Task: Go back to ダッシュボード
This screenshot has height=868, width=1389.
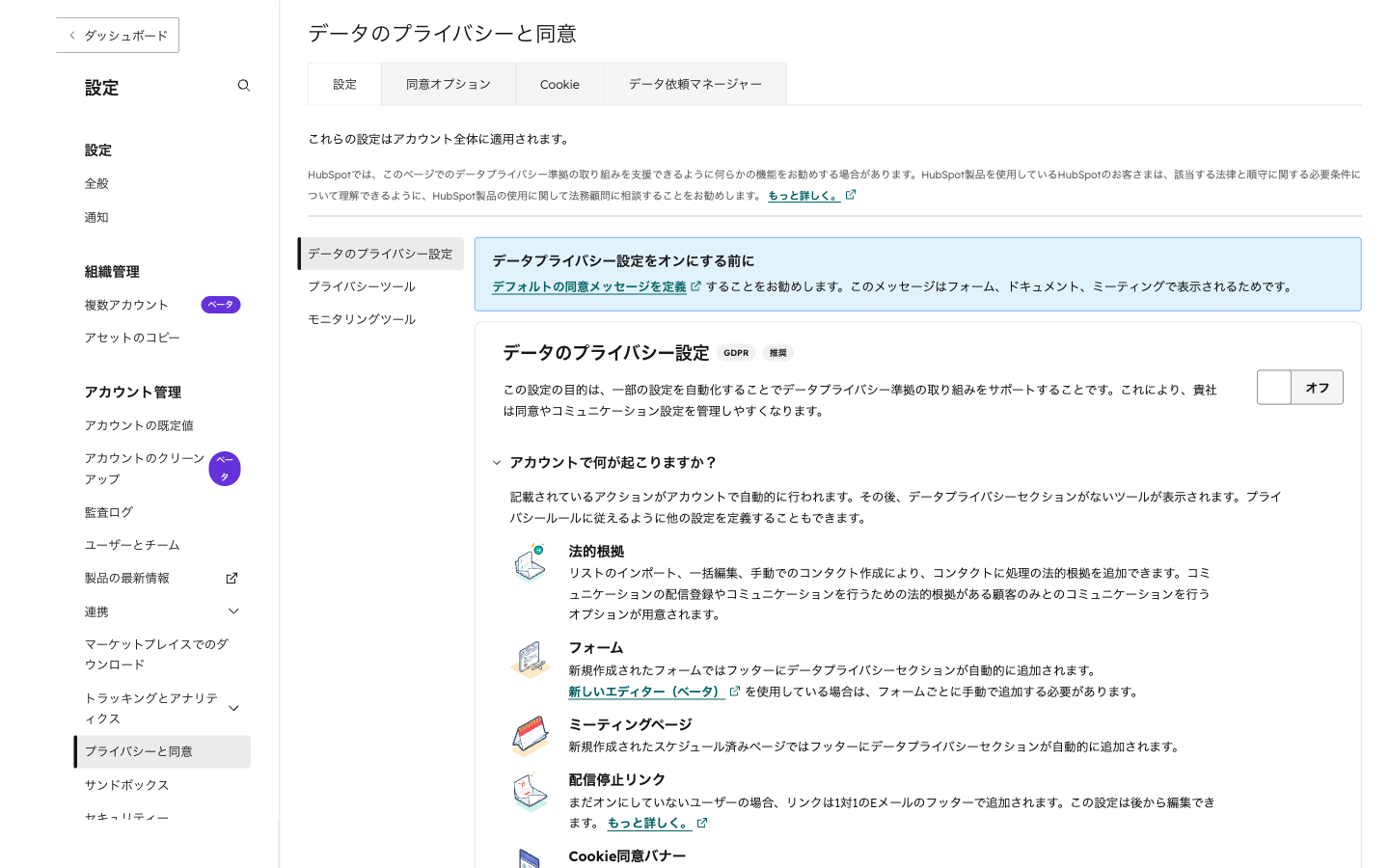Action: coord(118,36)
